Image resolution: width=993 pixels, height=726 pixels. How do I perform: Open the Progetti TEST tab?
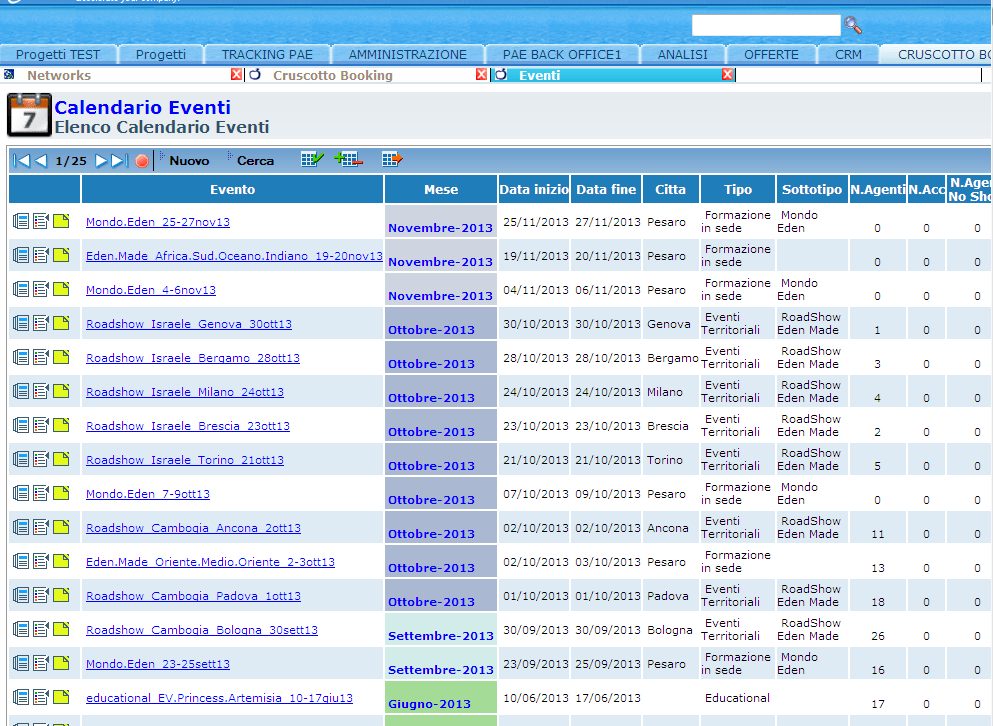point(58,54)
